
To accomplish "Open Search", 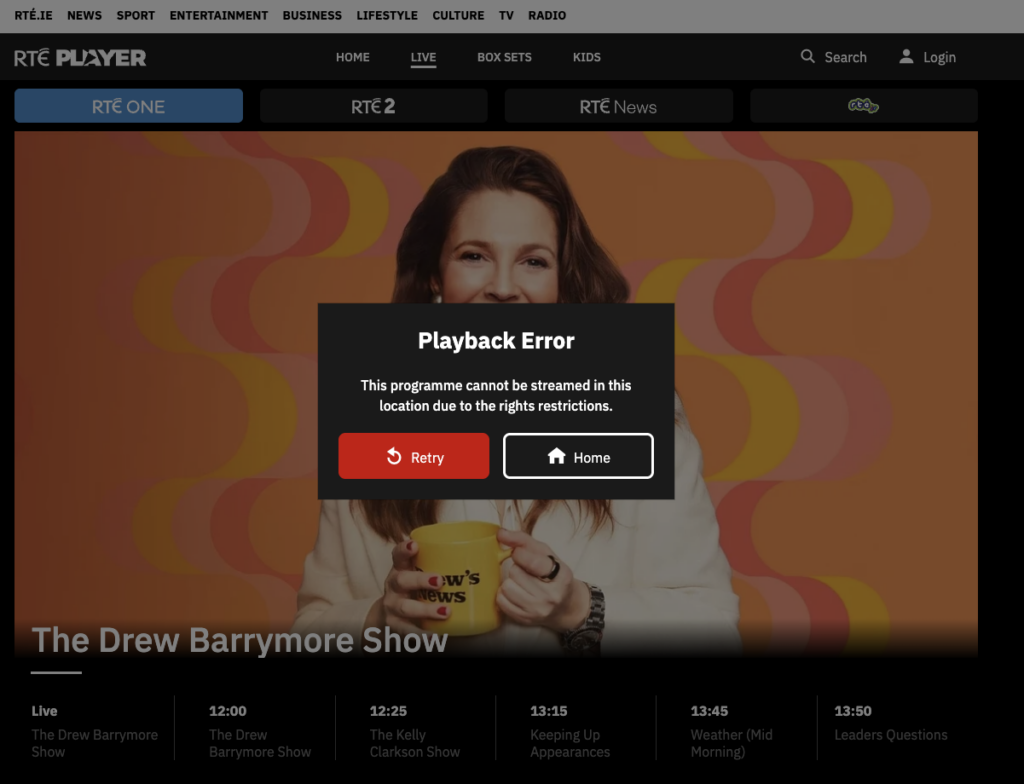I will (x=834, y=57).
